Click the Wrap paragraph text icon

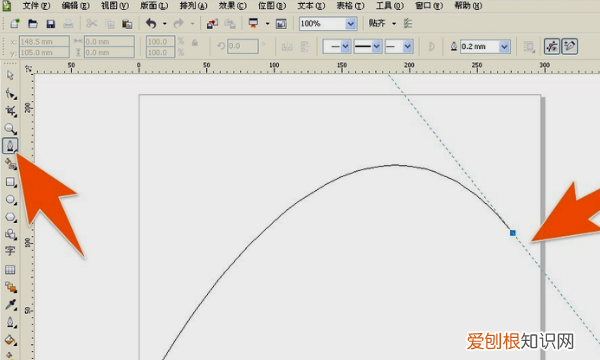click(x=529, y=47)
